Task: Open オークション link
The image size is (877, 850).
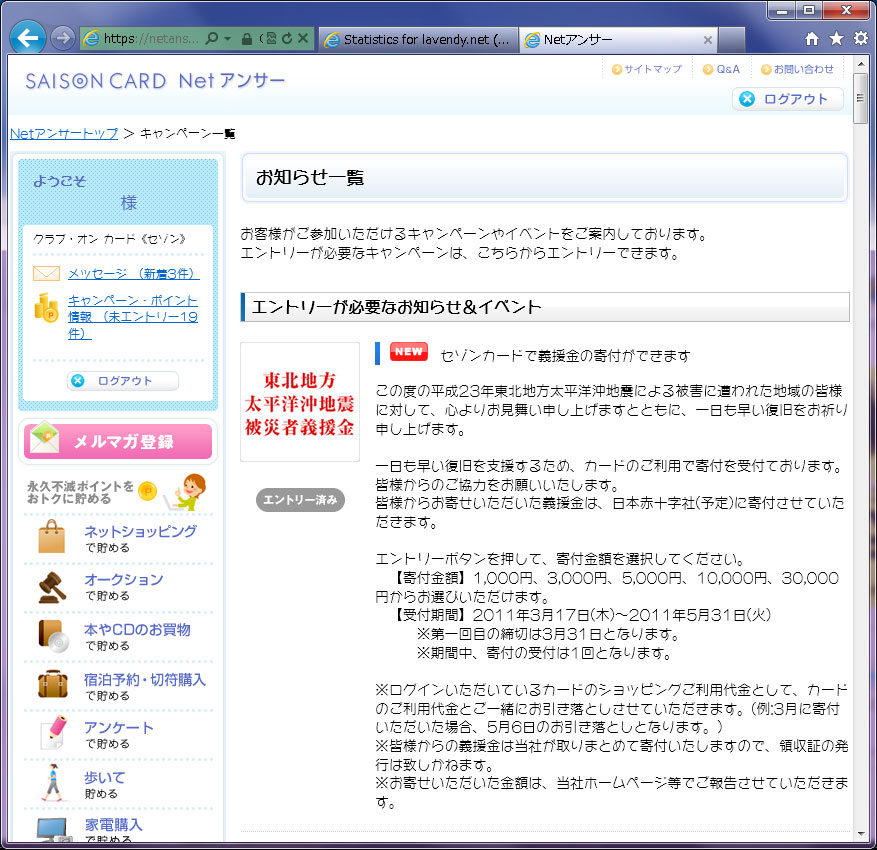Action: (124, 579)
